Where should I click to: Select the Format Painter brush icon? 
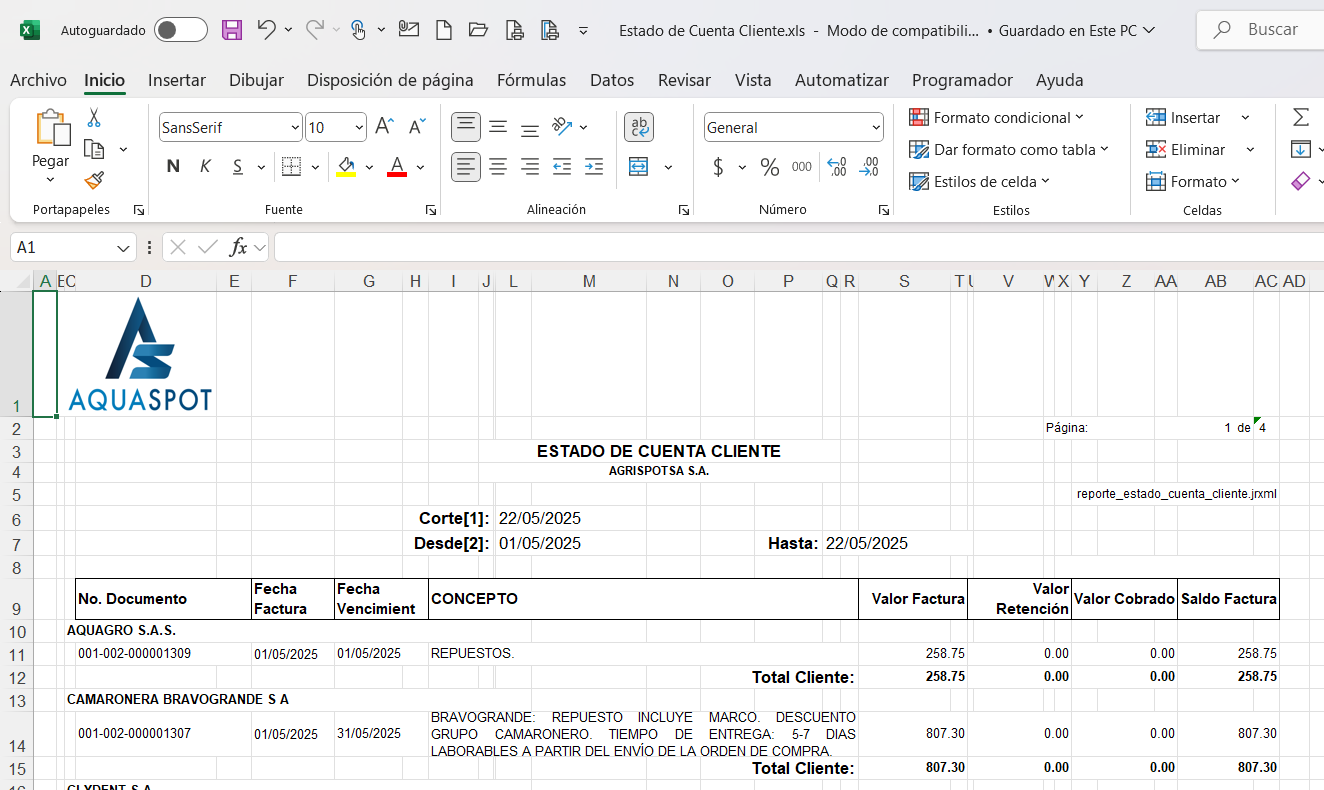(94, 180)
